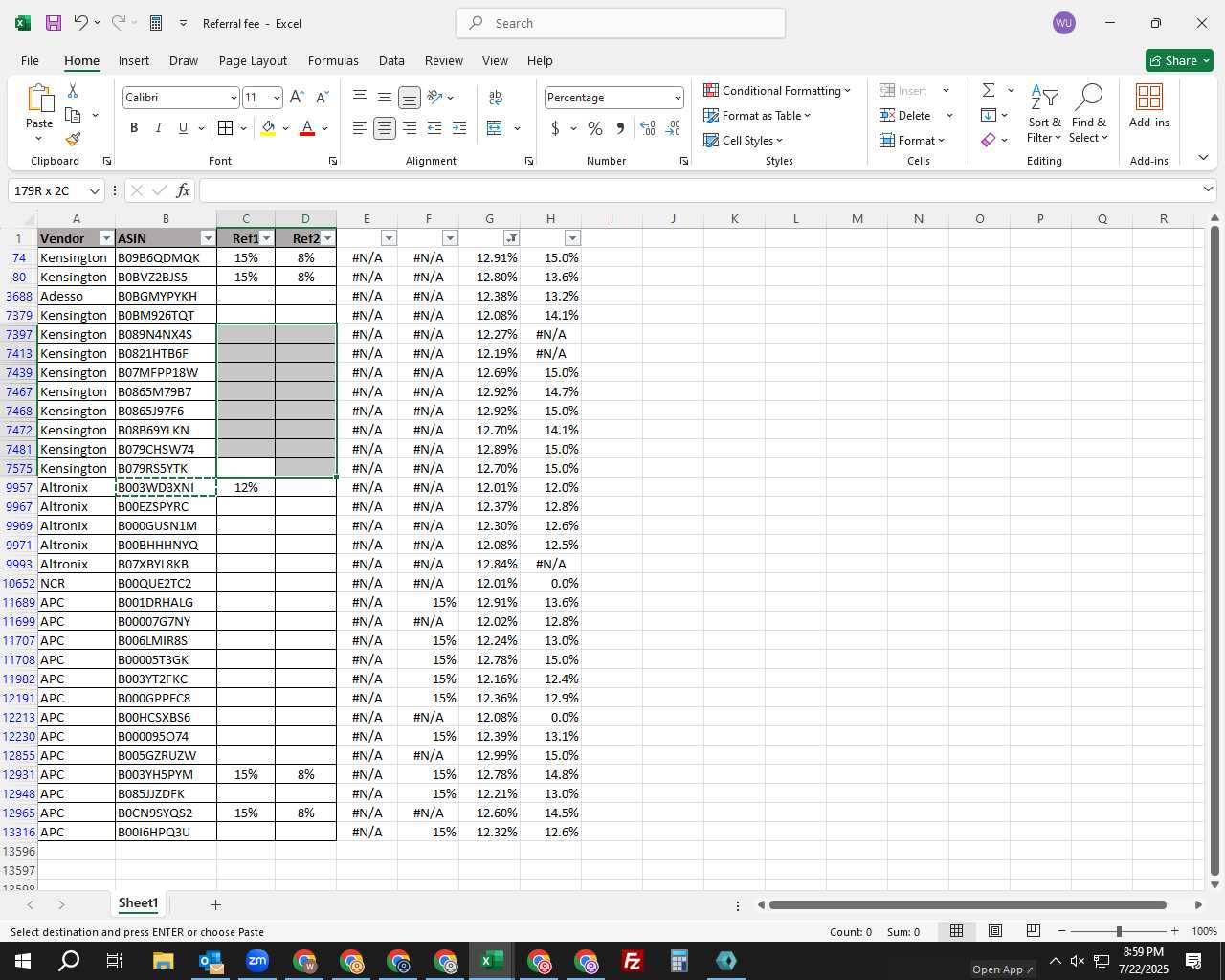The height and width of the screenshot is (980, 1225).
Task: Increase Decimal icon
Action: click(648, 128)
